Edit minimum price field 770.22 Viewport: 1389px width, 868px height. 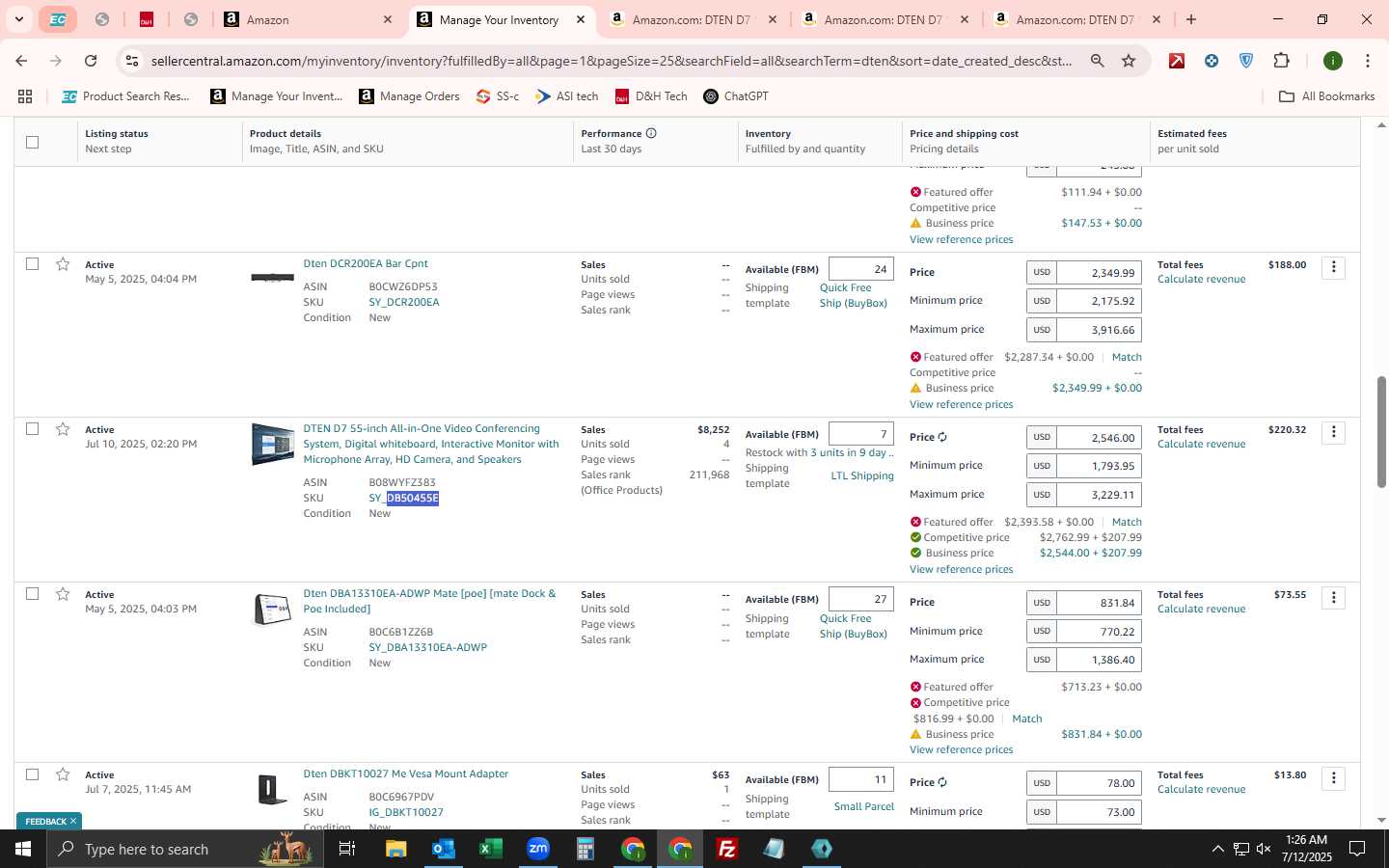(x=1099, y=632)
